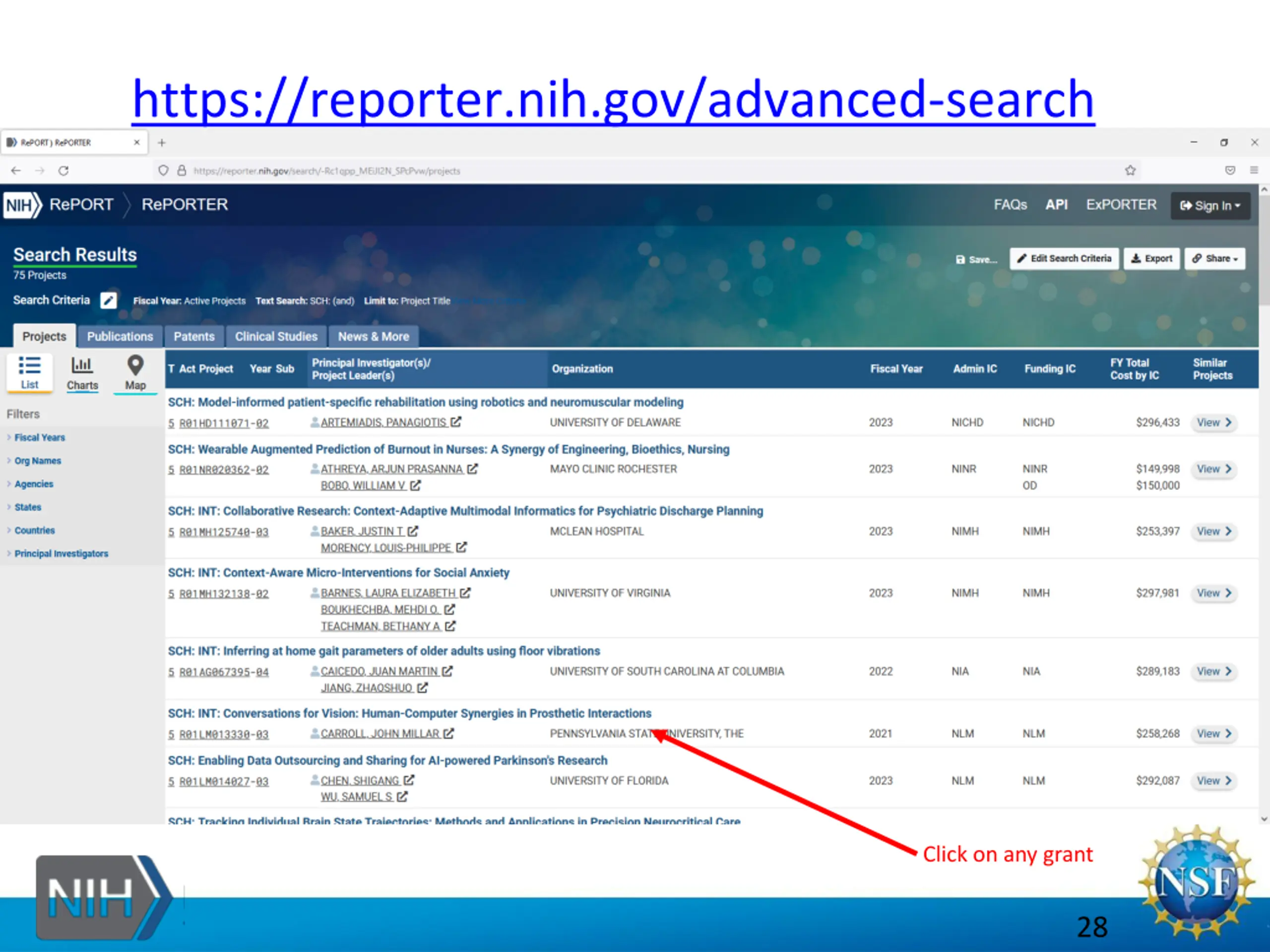
Task: Expand the Org Names filter
Action: [x=38, y=461]
